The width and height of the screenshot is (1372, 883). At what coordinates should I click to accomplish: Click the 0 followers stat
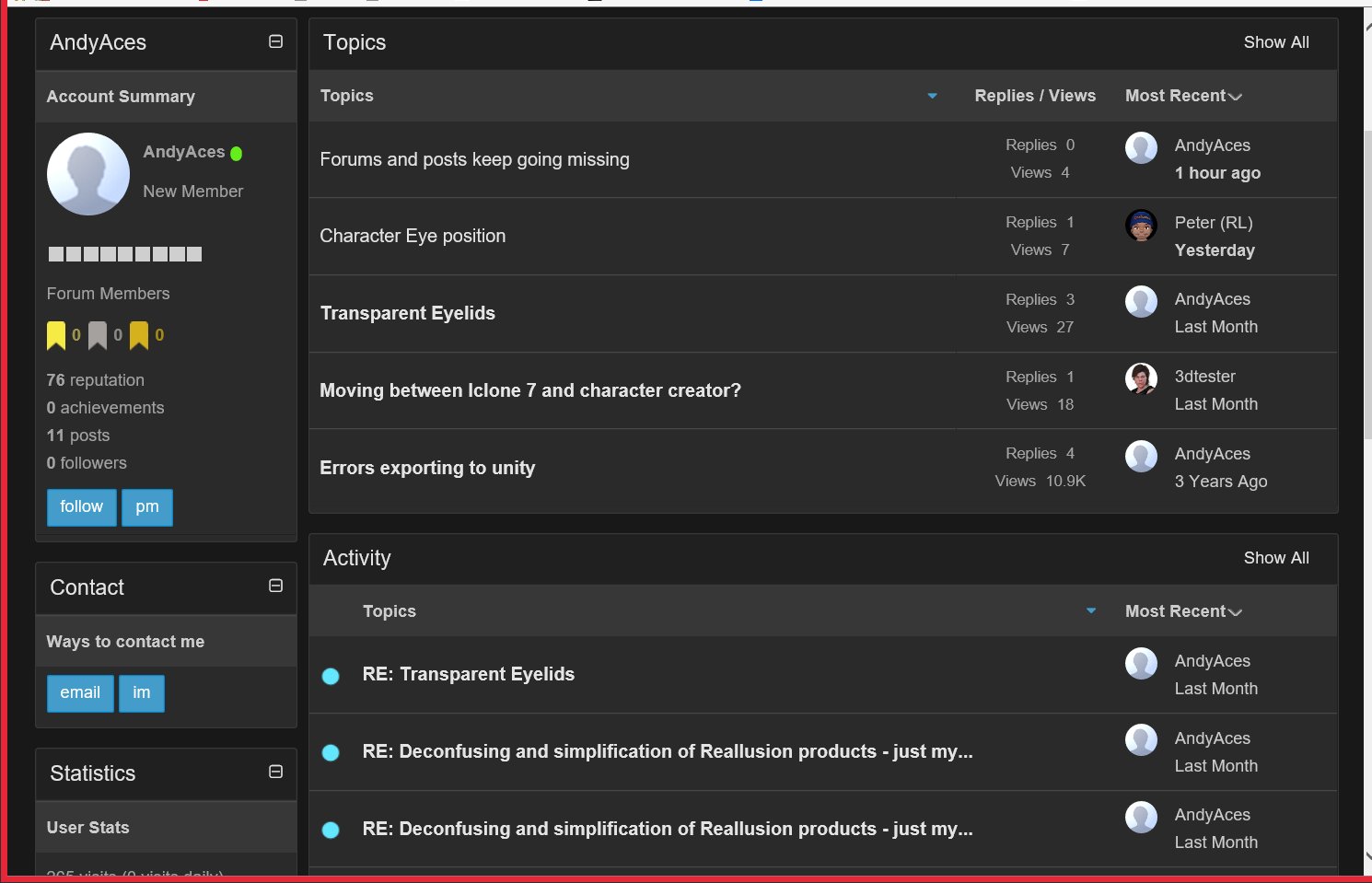click(x=87, y=463)
